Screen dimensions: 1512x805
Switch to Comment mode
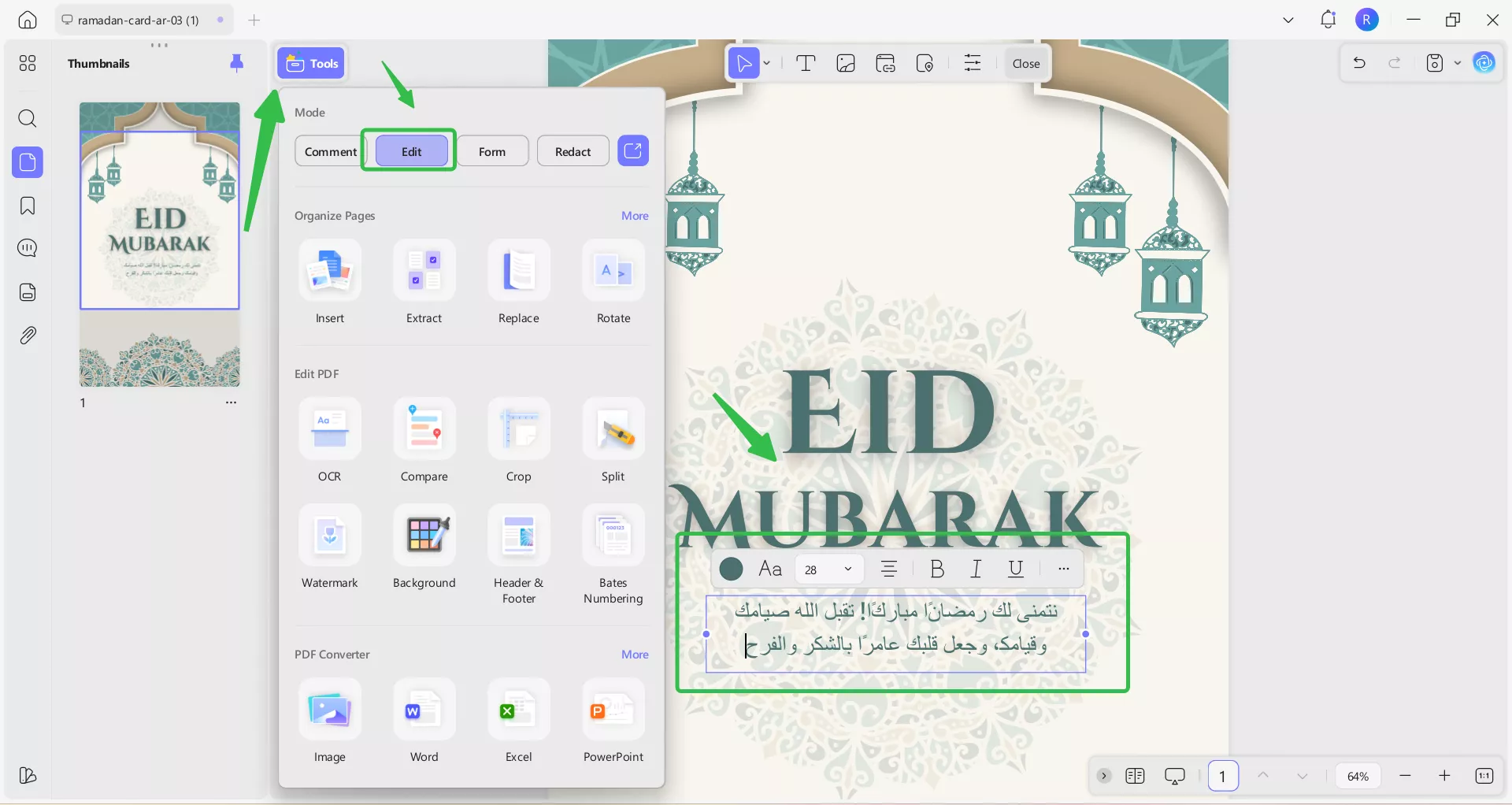coord(330,150)
